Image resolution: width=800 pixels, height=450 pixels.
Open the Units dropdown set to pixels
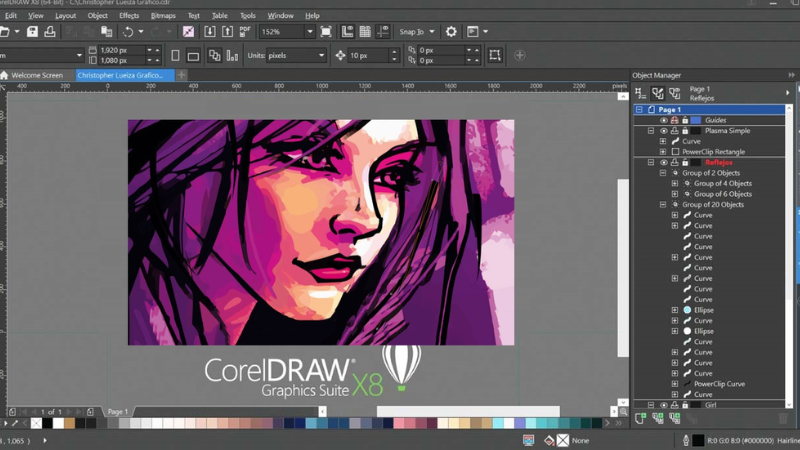(321, 55)
